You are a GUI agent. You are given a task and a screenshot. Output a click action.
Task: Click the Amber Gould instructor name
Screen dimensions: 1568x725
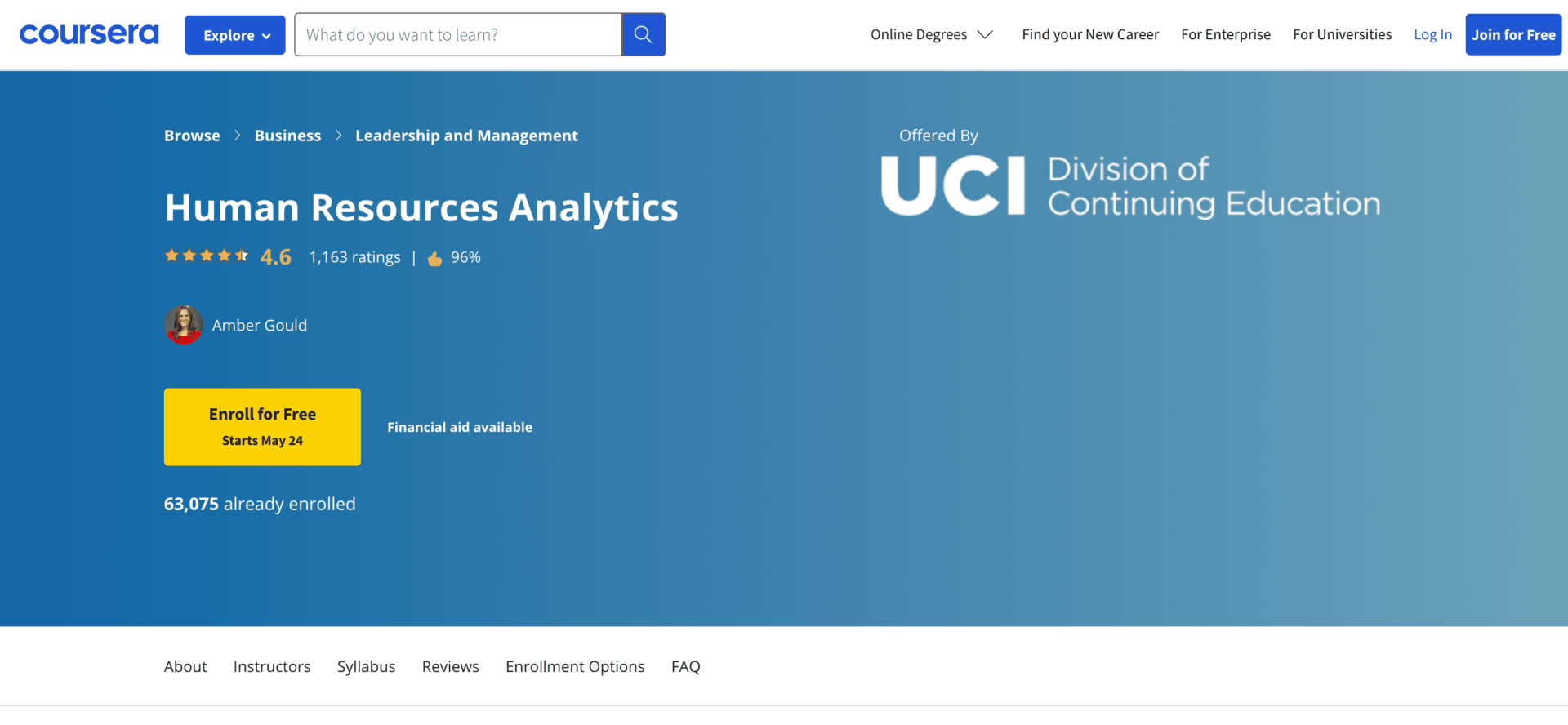(260, 325)
